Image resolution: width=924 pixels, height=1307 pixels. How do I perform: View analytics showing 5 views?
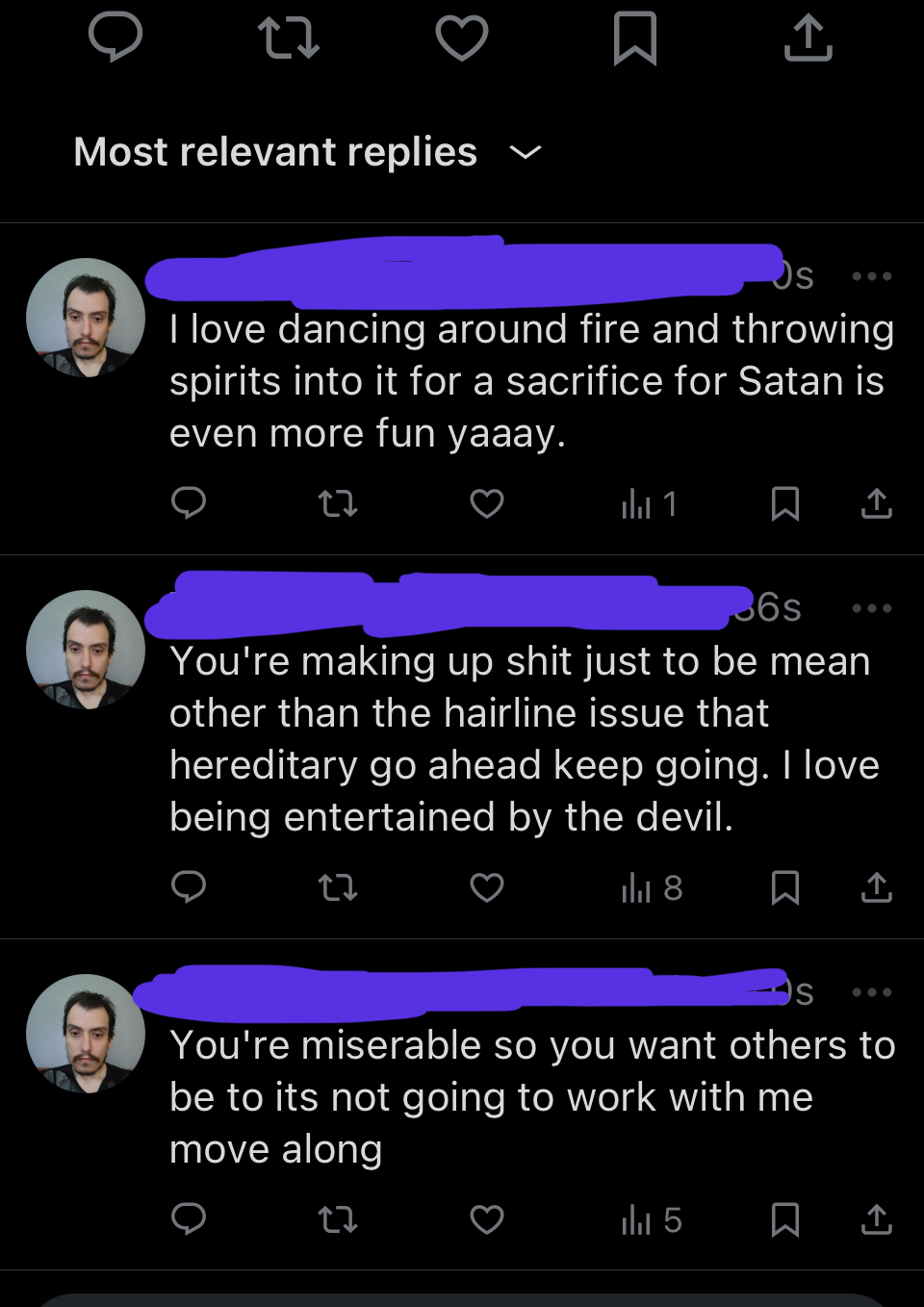click(652, 1219)
